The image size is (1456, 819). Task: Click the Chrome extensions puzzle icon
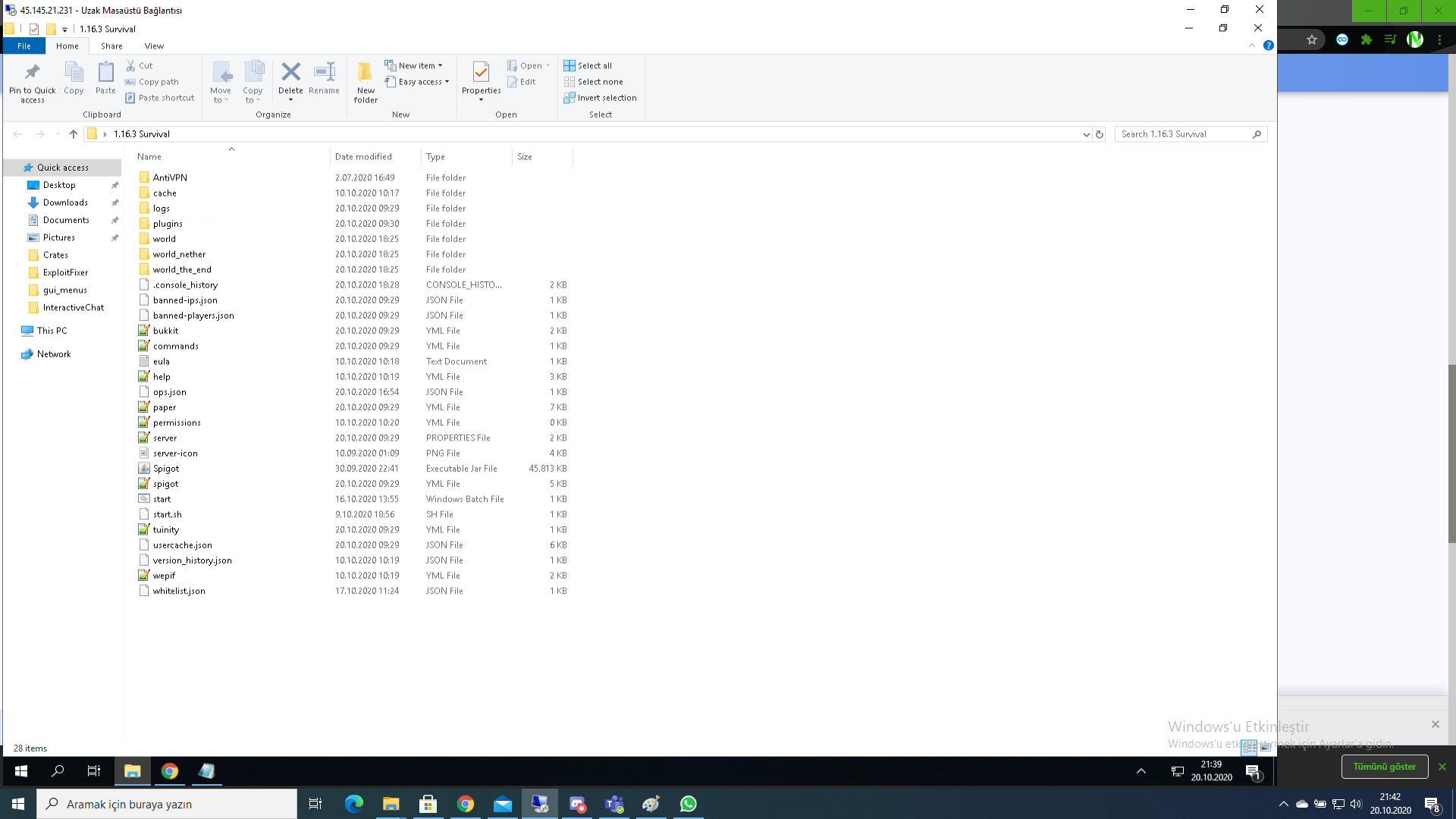pos(1367,39)
